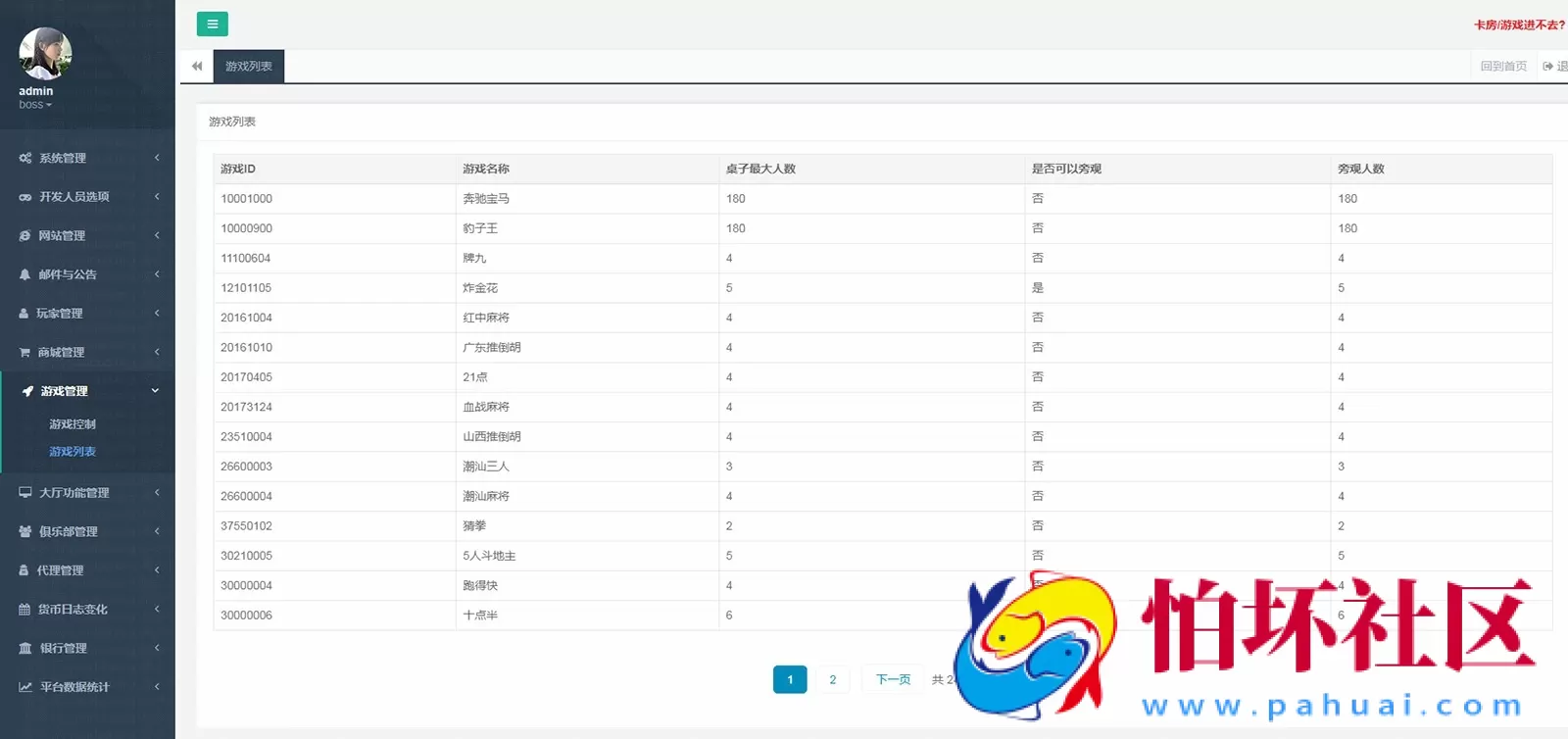Expand the 代理管理 menu chevron
This screenshot has width=1568, height=739.
157,570
